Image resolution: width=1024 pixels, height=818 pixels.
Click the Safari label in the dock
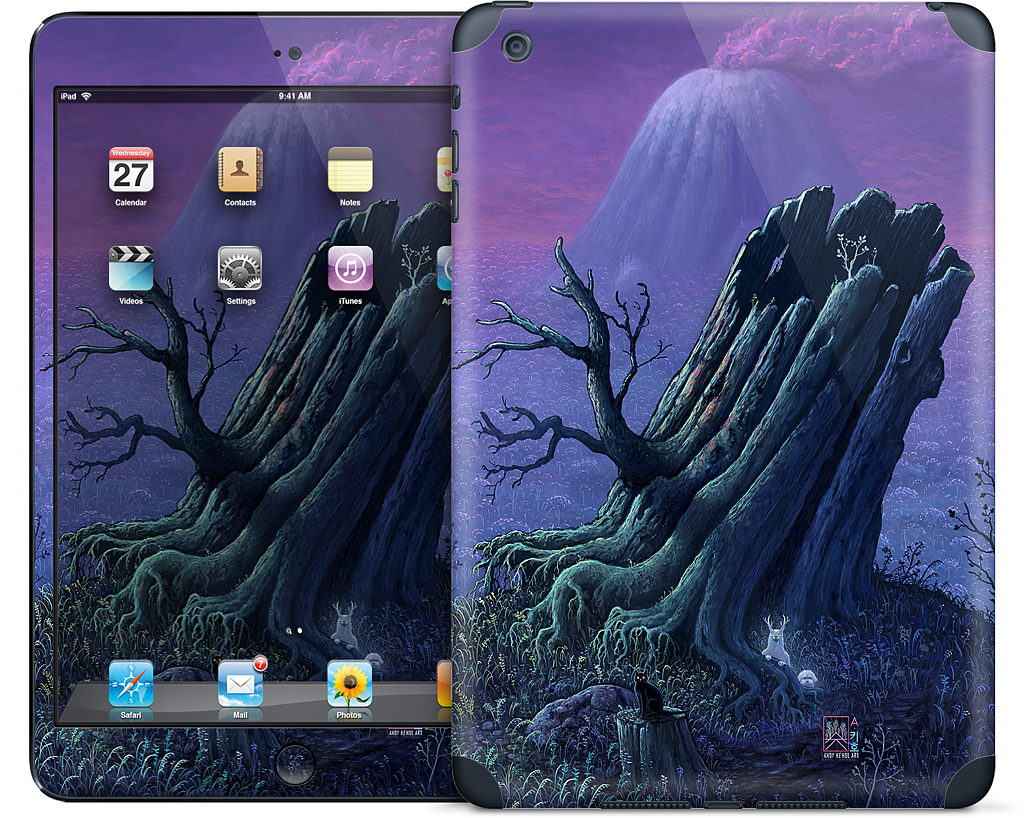[131, 716]
